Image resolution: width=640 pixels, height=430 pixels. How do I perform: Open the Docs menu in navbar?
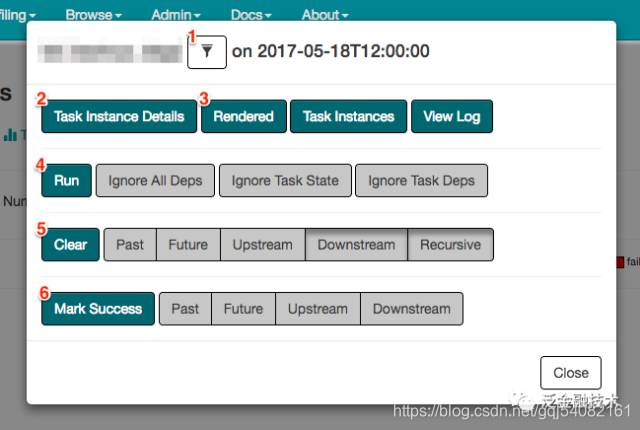click(251, 15)
